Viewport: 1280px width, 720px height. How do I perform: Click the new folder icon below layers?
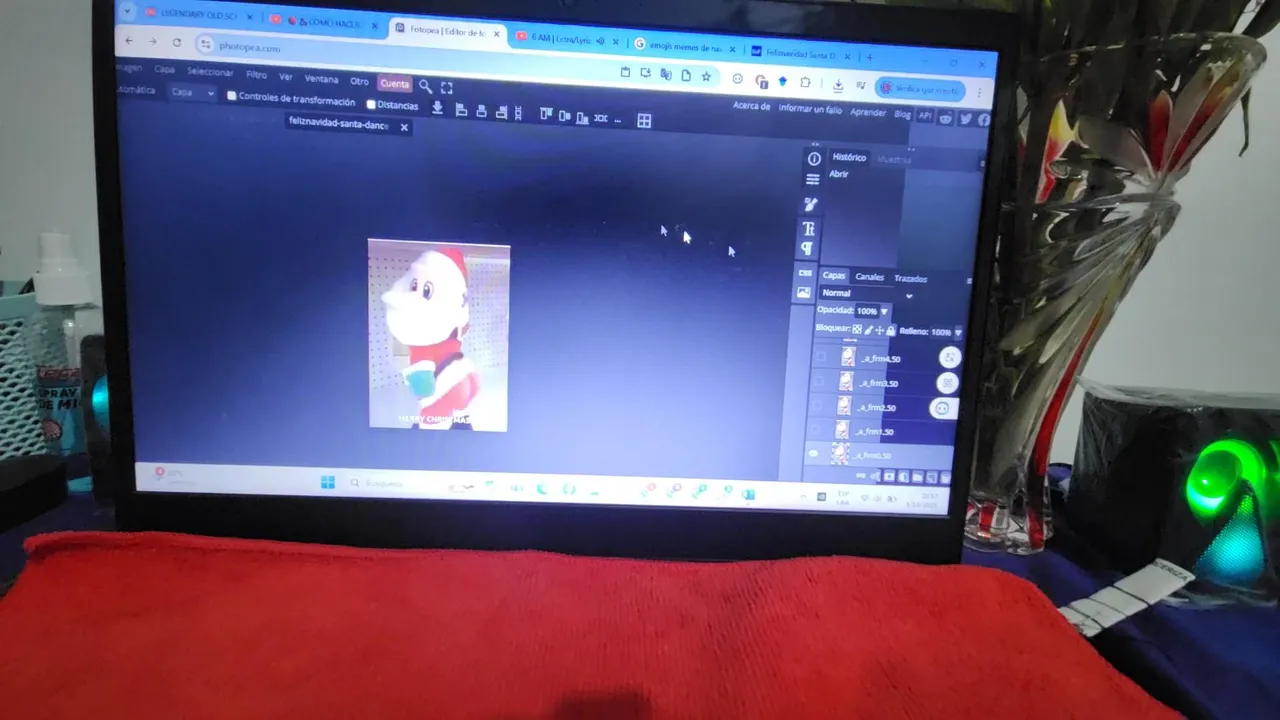917,478
